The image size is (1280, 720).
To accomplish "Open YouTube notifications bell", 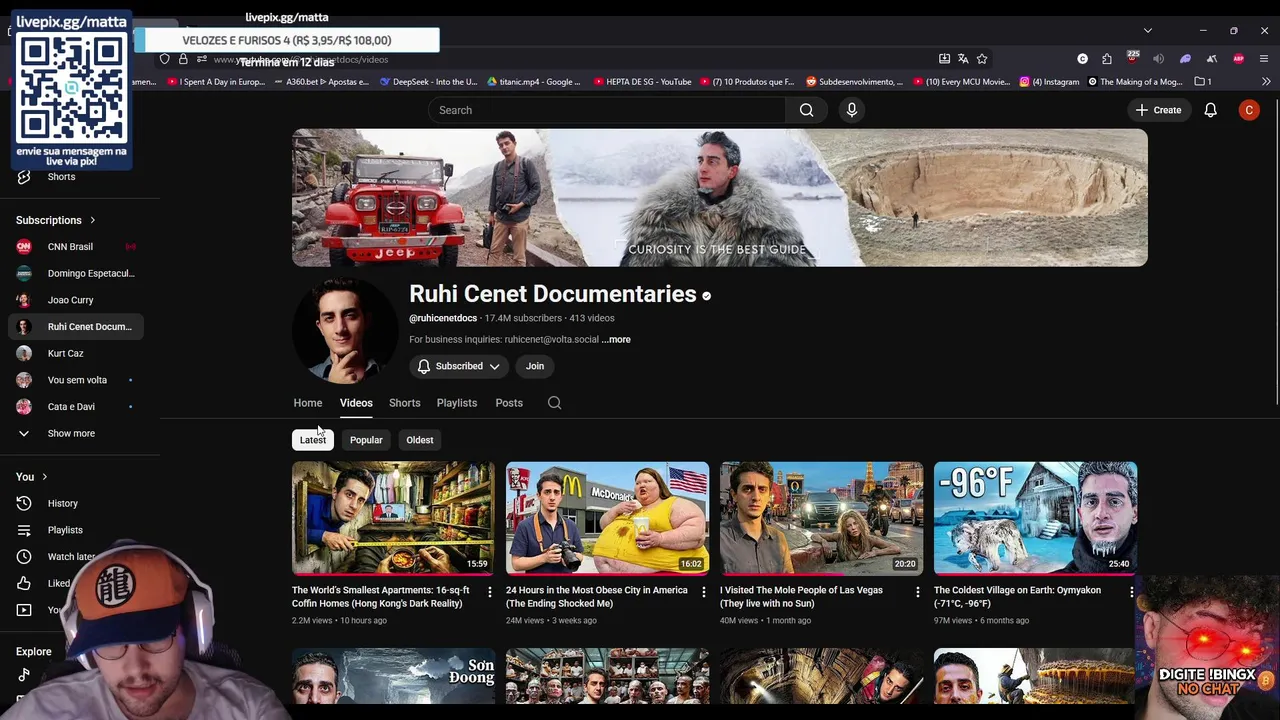I will point(1210,110).
